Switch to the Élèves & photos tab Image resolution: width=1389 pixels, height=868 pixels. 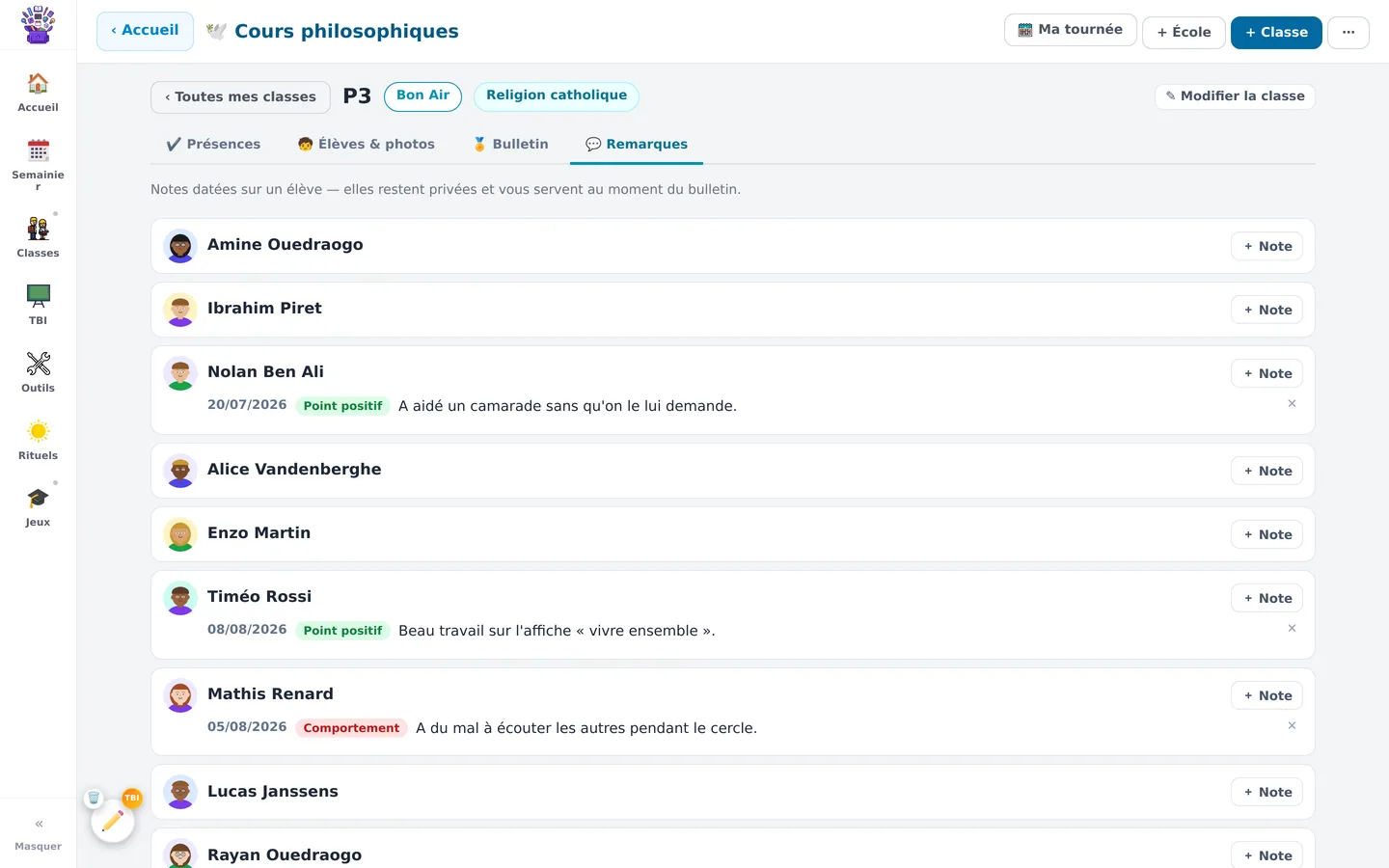(x=367, y=144)
